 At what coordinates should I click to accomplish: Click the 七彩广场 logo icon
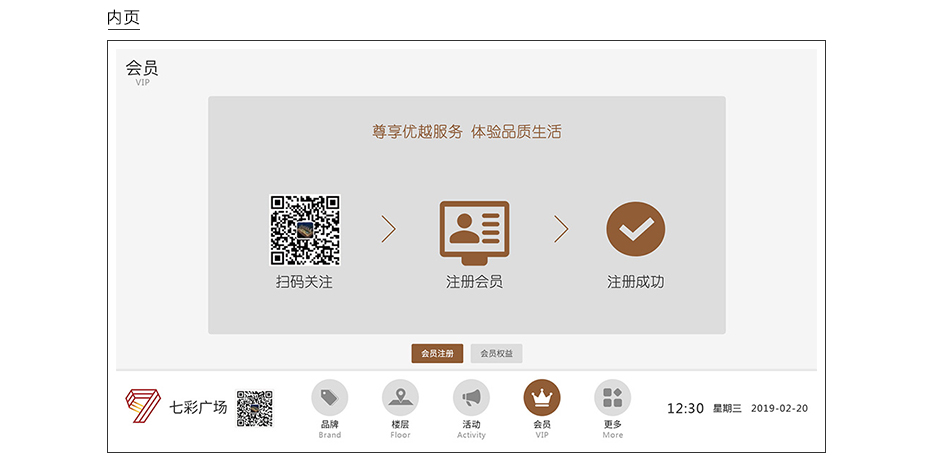[142, 406]
